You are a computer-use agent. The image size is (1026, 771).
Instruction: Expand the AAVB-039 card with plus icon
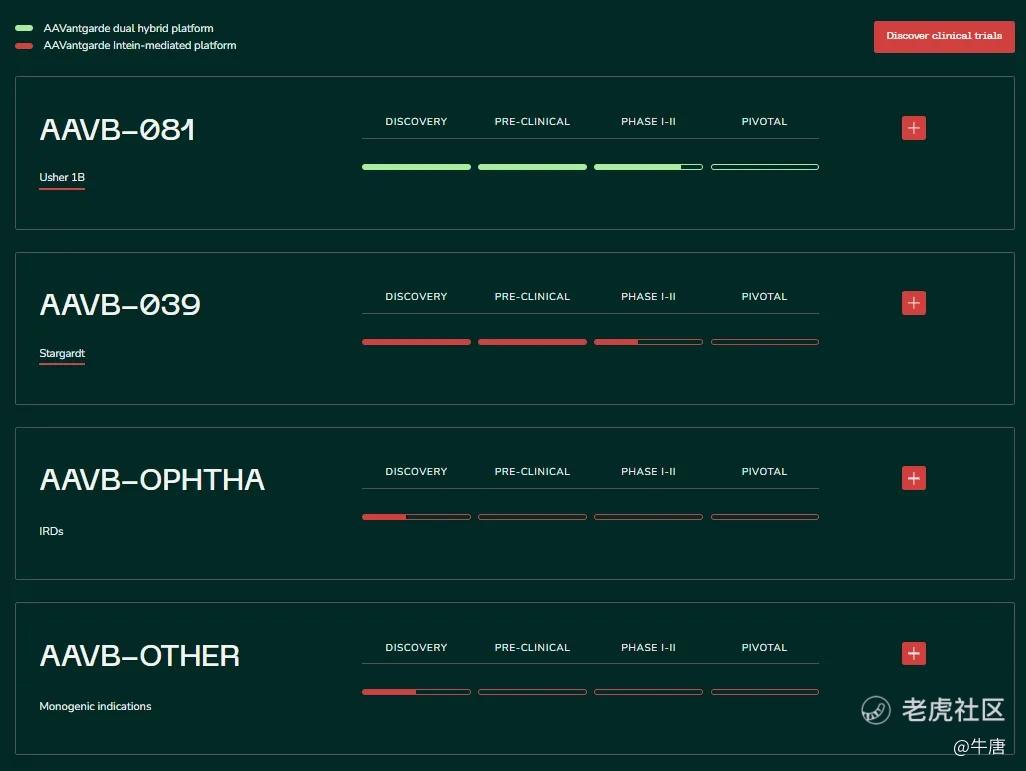coord(913,303)
